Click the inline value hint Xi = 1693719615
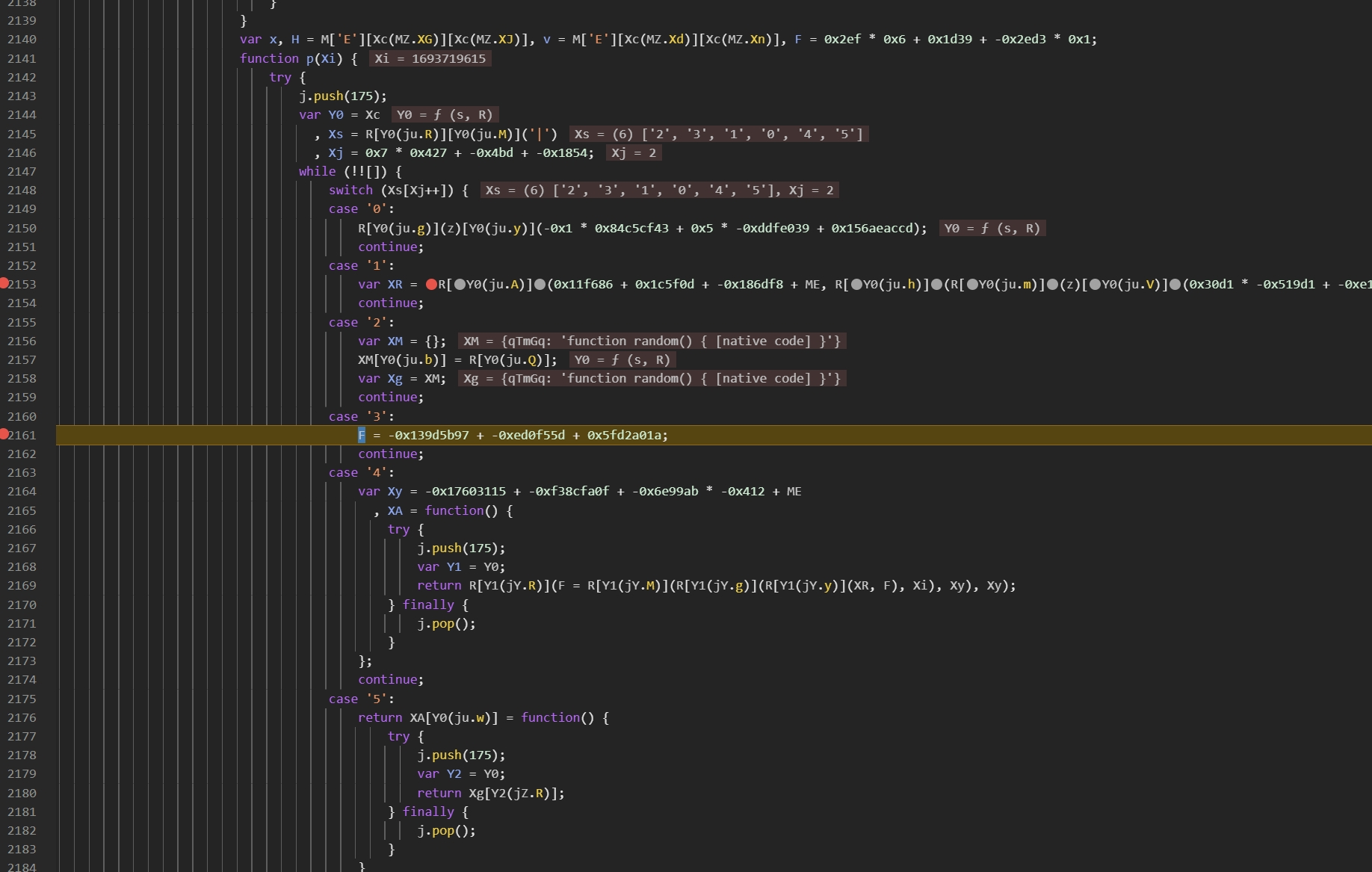 pos(430,58)
